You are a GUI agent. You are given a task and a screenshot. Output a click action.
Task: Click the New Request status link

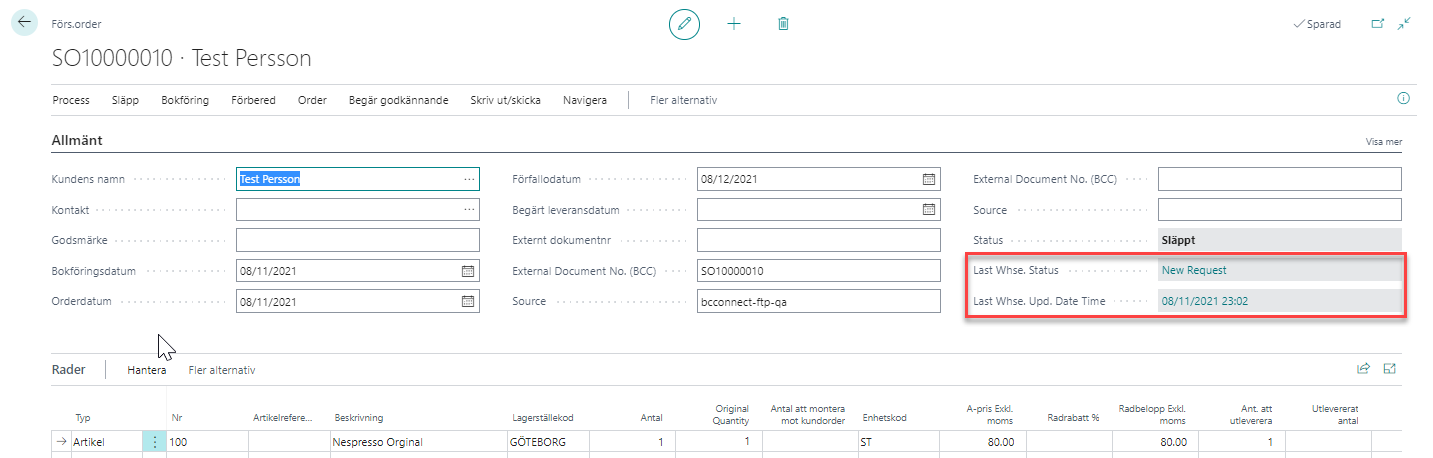click(1193, 270)
